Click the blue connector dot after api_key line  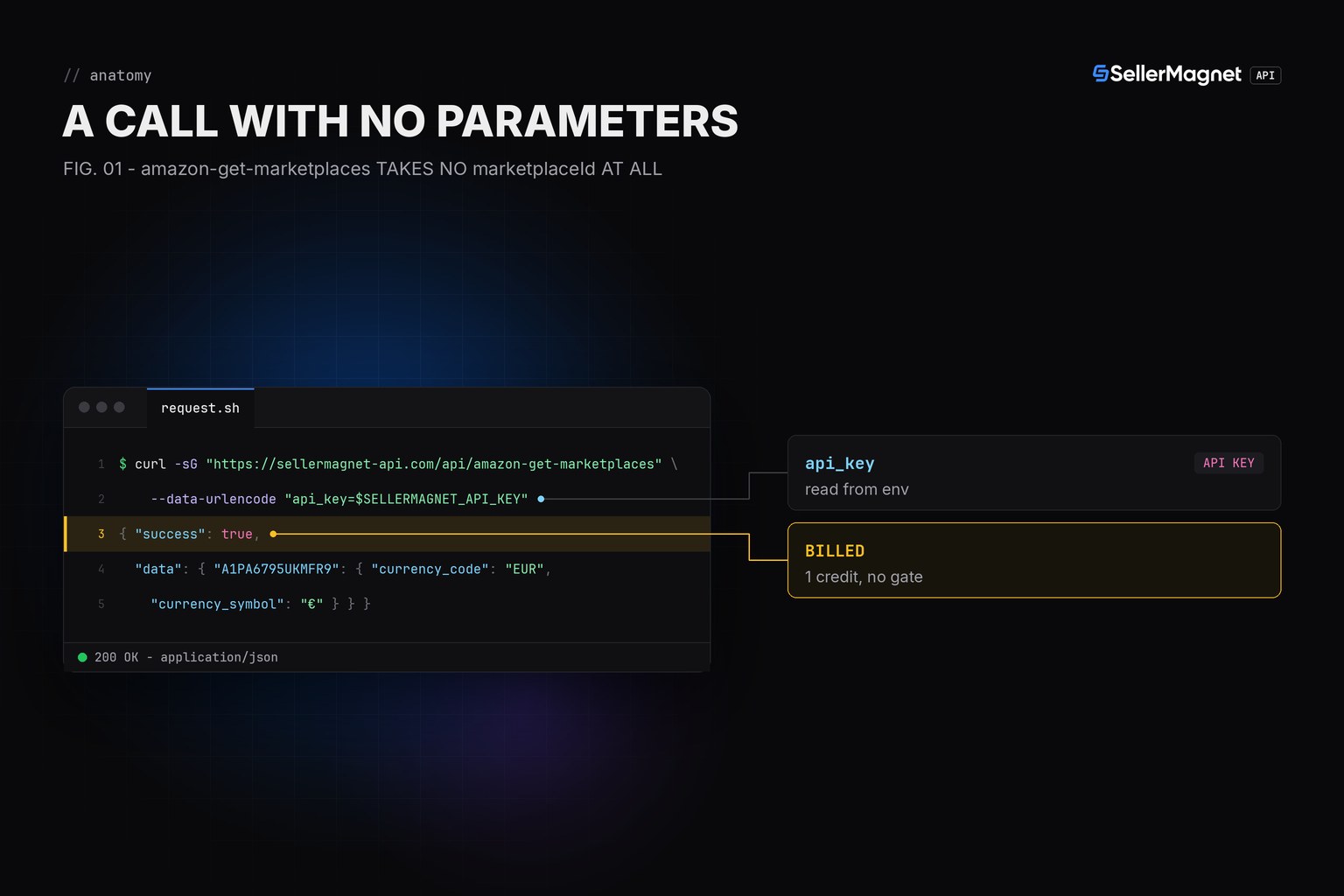pos(541,499)
